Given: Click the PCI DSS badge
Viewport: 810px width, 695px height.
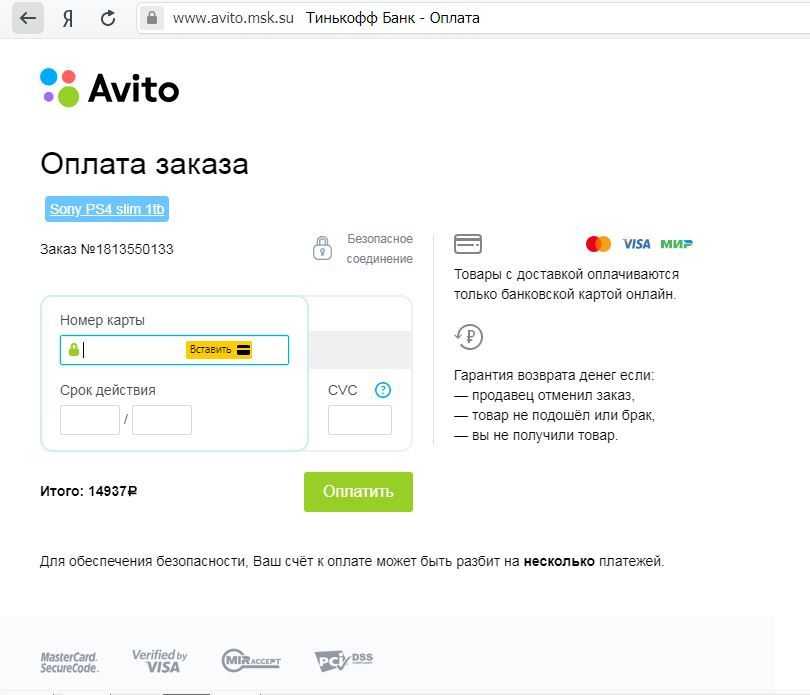Looking at the screenshot, I should point(344,660).
